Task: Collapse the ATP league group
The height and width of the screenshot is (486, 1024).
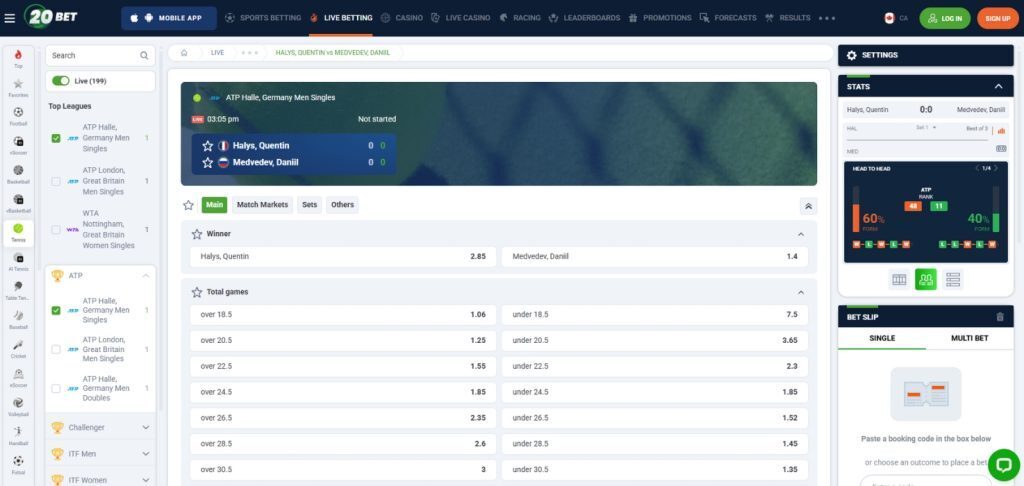Action: (146, 276)
